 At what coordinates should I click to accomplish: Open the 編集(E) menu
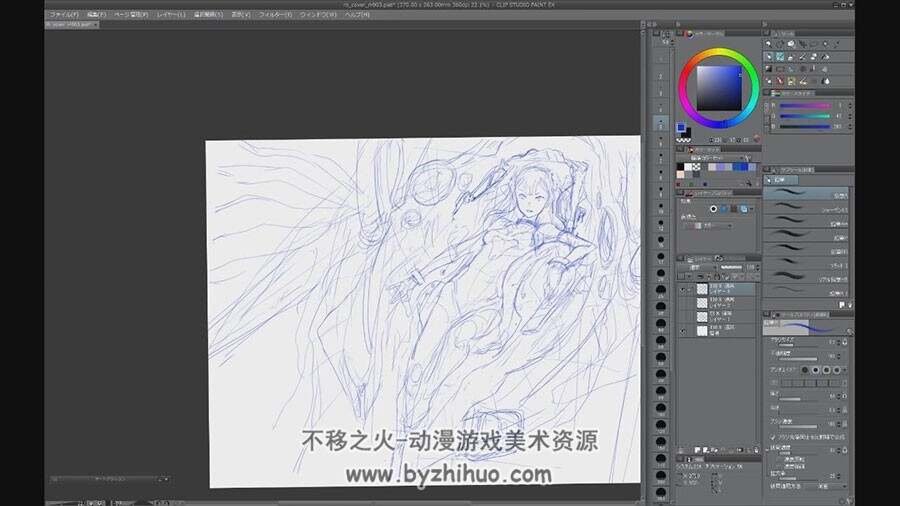[x=96, y=14]
